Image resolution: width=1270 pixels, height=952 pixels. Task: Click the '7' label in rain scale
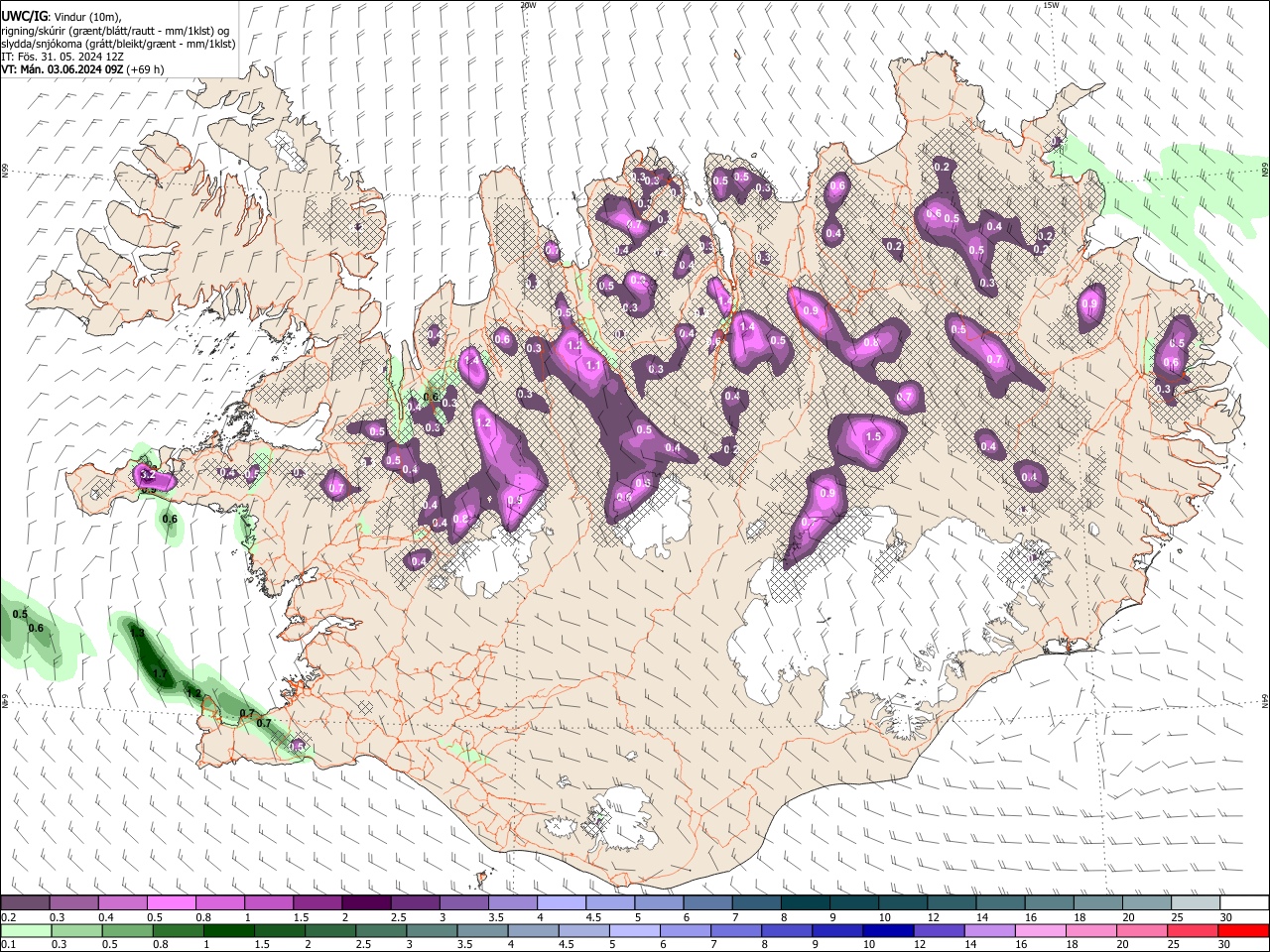coord(713,944)
